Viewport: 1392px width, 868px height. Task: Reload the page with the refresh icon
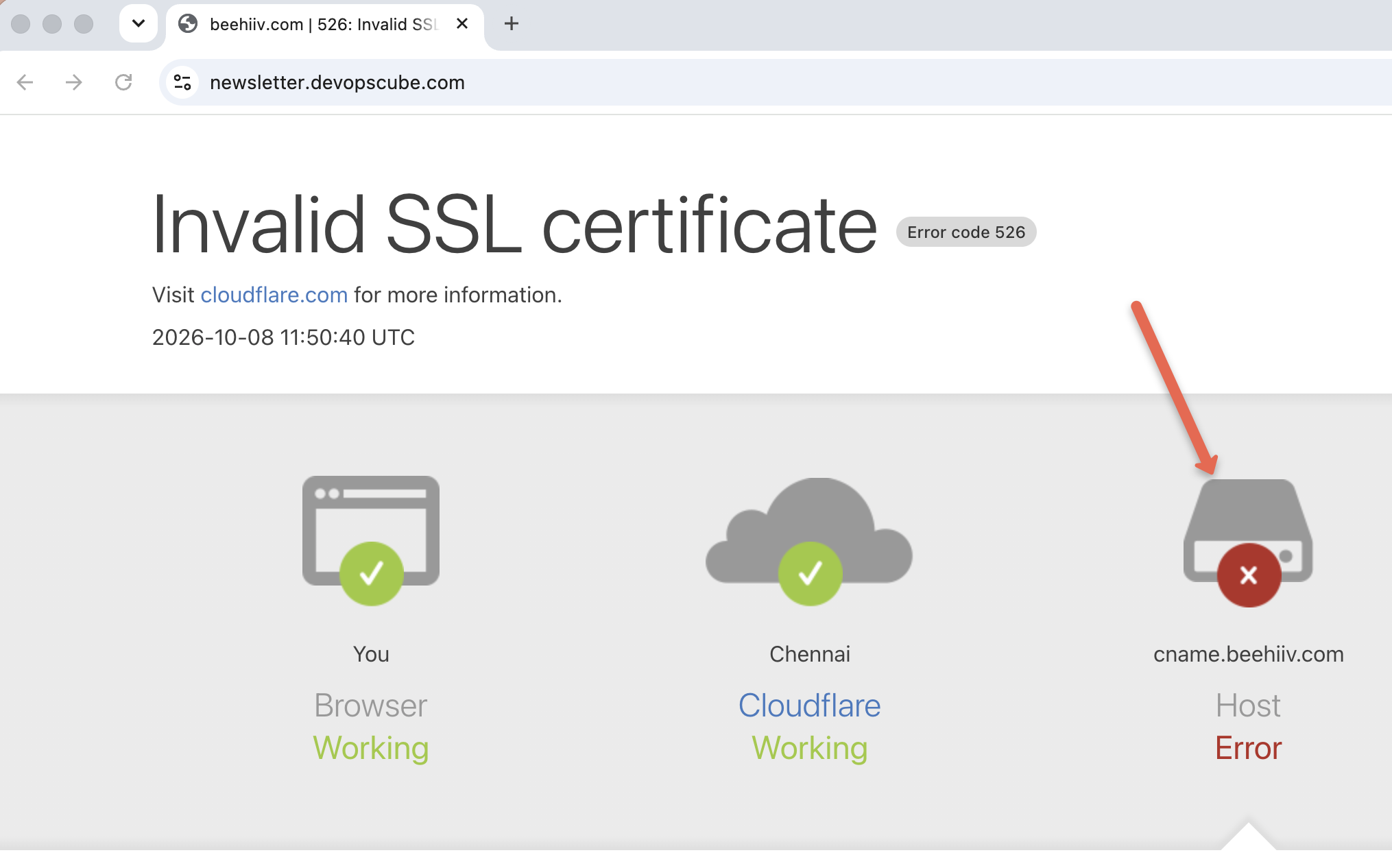tap(123, 82)
